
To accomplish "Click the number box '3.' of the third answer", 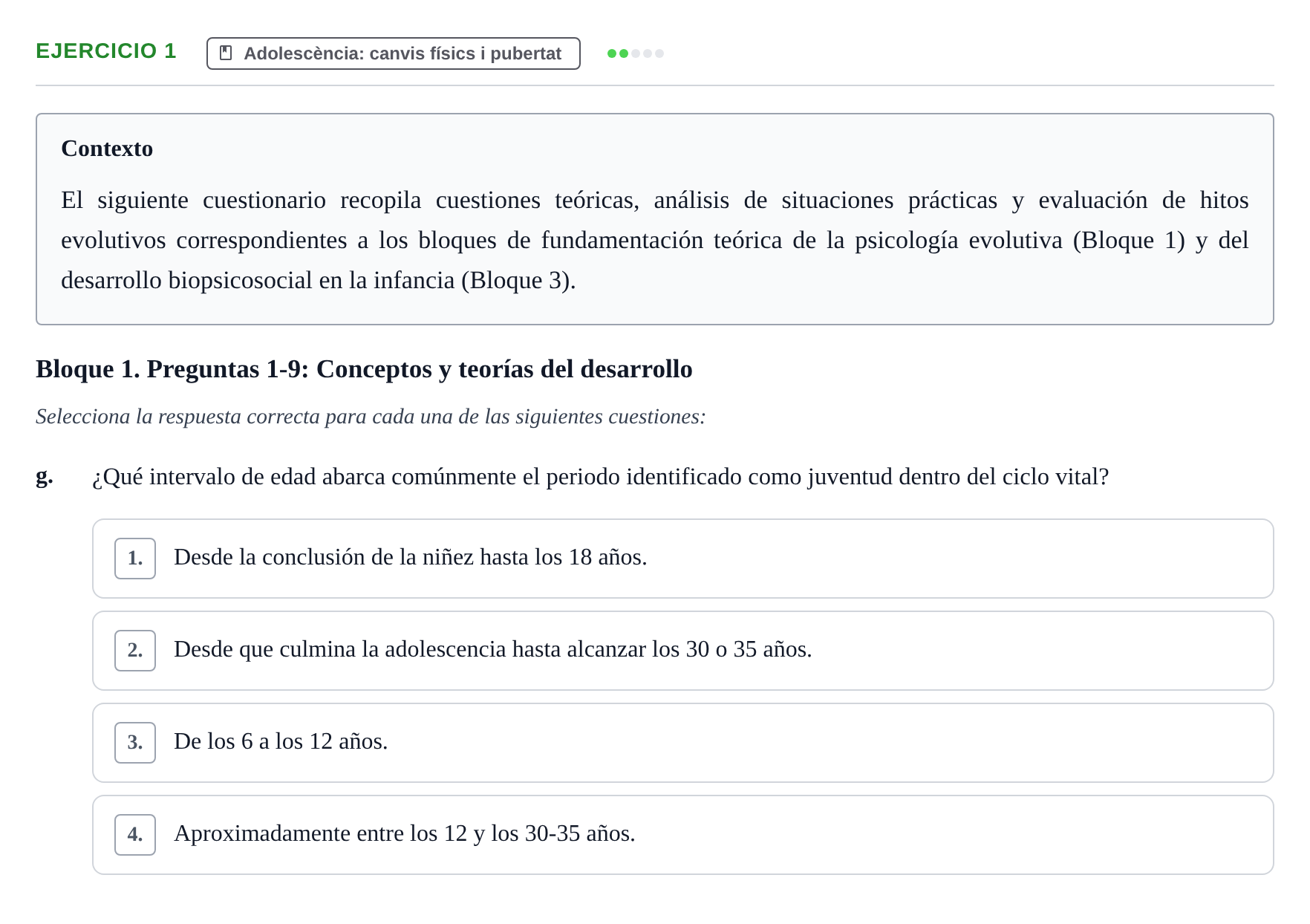I will point(135,743).
